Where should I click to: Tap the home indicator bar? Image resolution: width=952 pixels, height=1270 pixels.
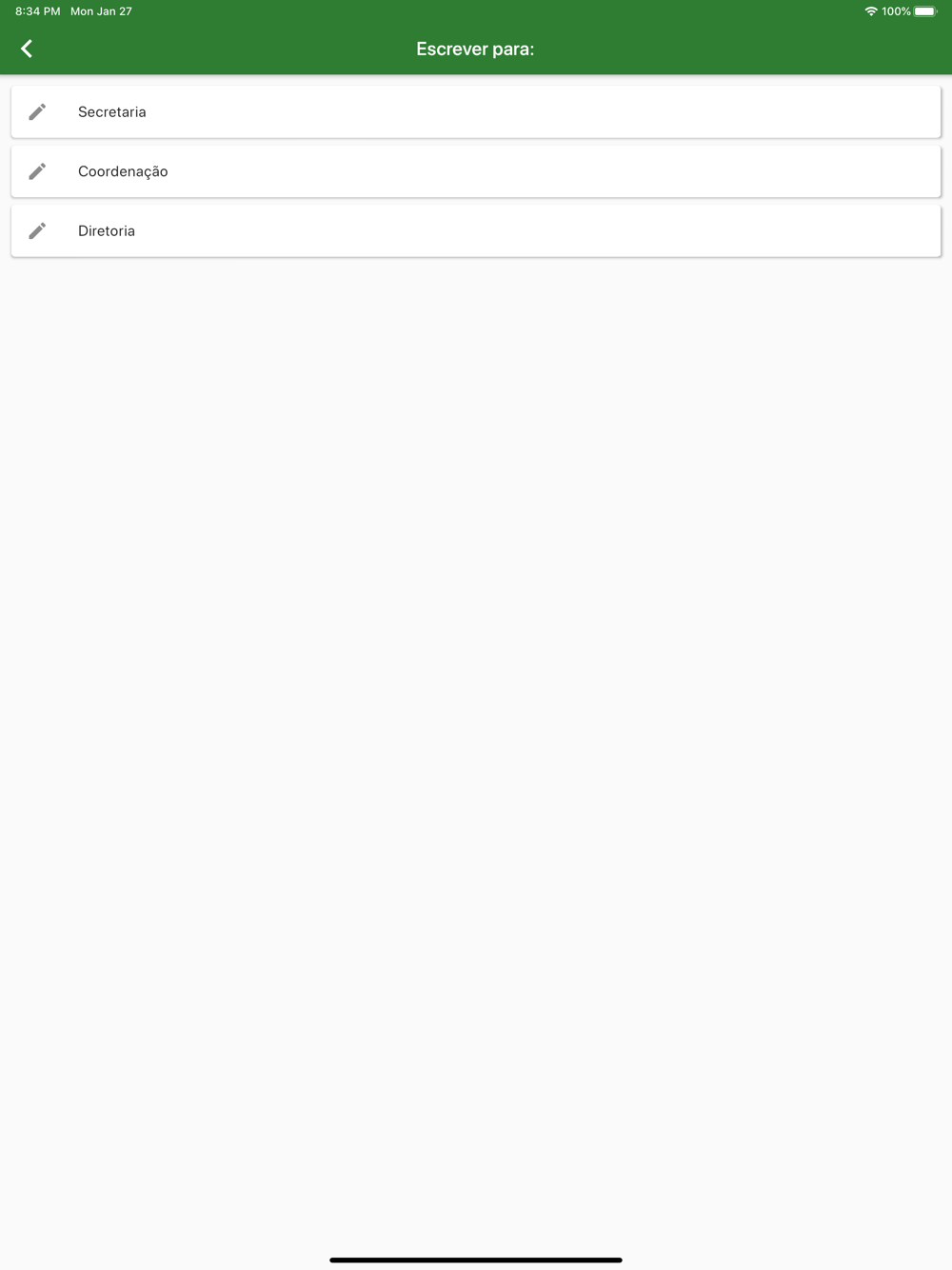click(x=476, y=1260)
